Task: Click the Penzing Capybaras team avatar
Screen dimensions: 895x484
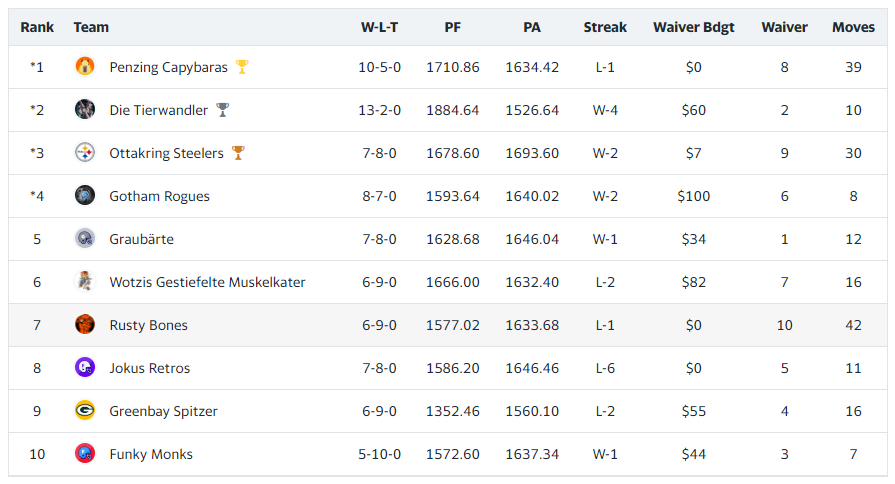Action: (x=85, y=66)
